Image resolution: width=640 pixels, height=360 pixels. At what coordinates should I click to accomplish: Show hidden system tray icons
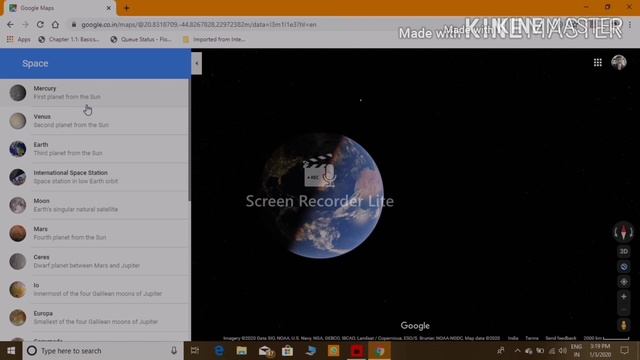[518, 351]
